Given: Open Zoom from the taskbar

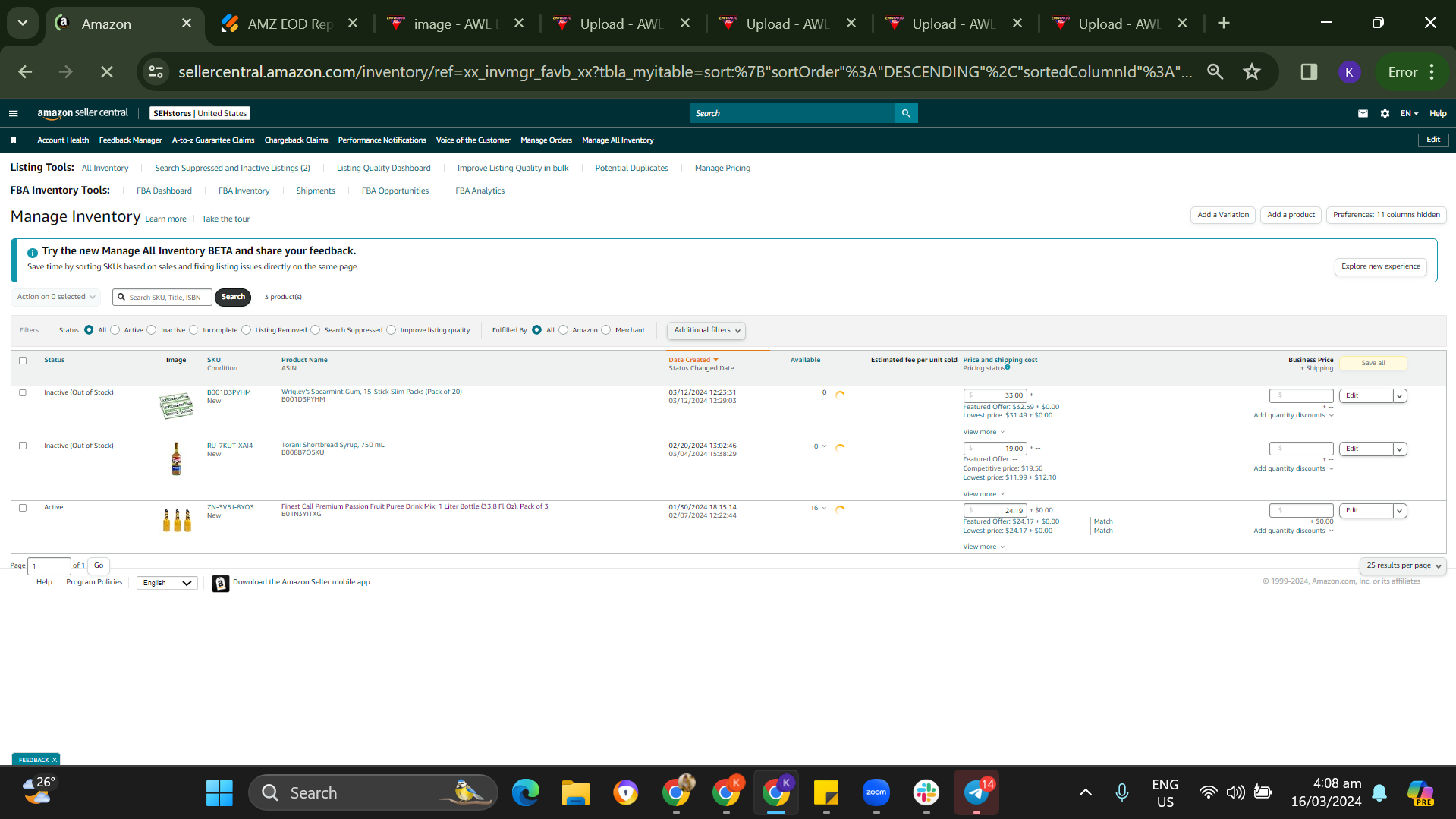Looking at the screenshot, I should (x=876, y=793).
